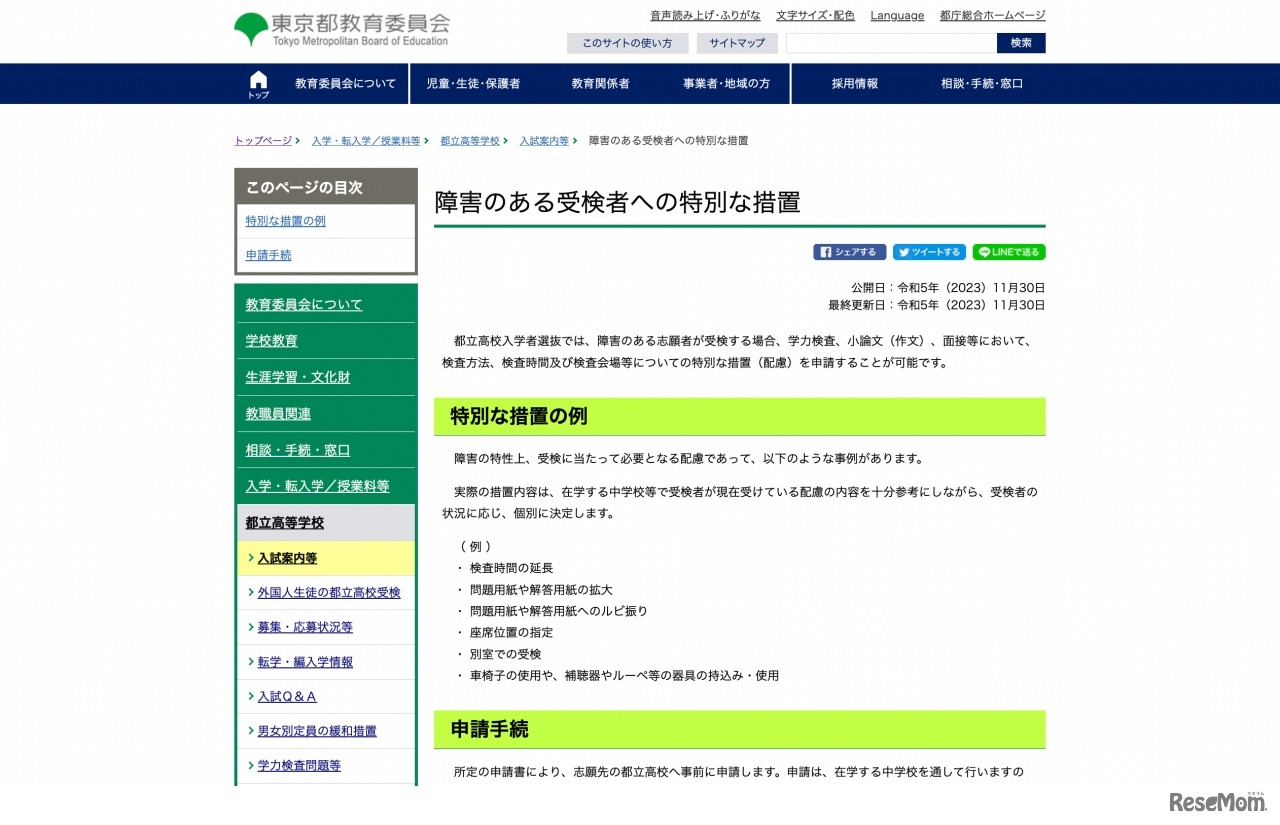Image resolution: width=1280 pixels, height=825 pixels.
Task: Open the 音声読み上げ・ふりがな link
Action: tap(705, 15)
